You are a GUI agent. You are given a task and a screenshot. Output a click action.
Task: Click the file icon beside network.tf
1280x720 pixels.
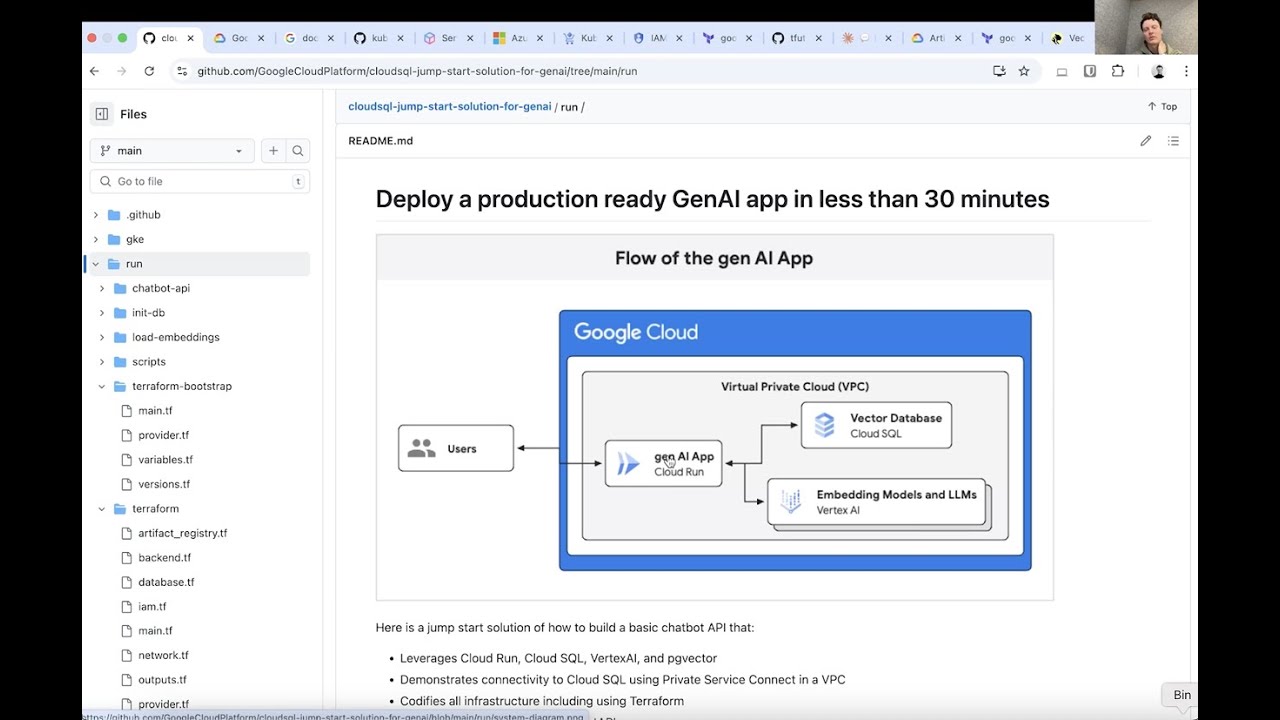tap(126, 655)
